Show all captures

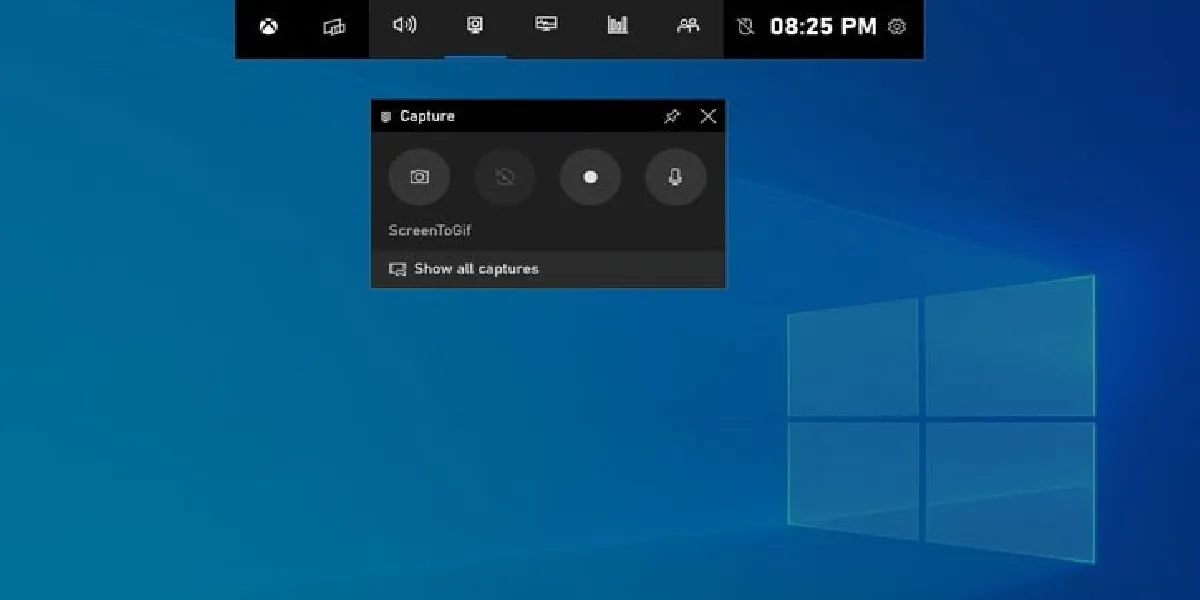[475, 268]
